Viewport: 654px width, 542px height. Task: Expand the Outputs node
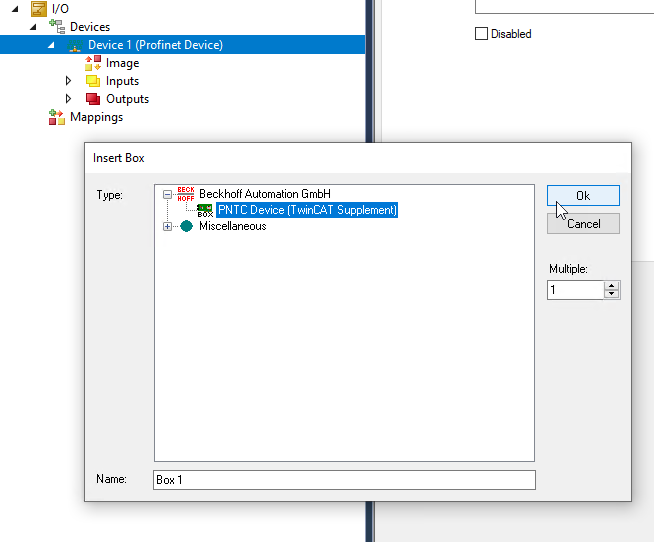click(68, 98)
